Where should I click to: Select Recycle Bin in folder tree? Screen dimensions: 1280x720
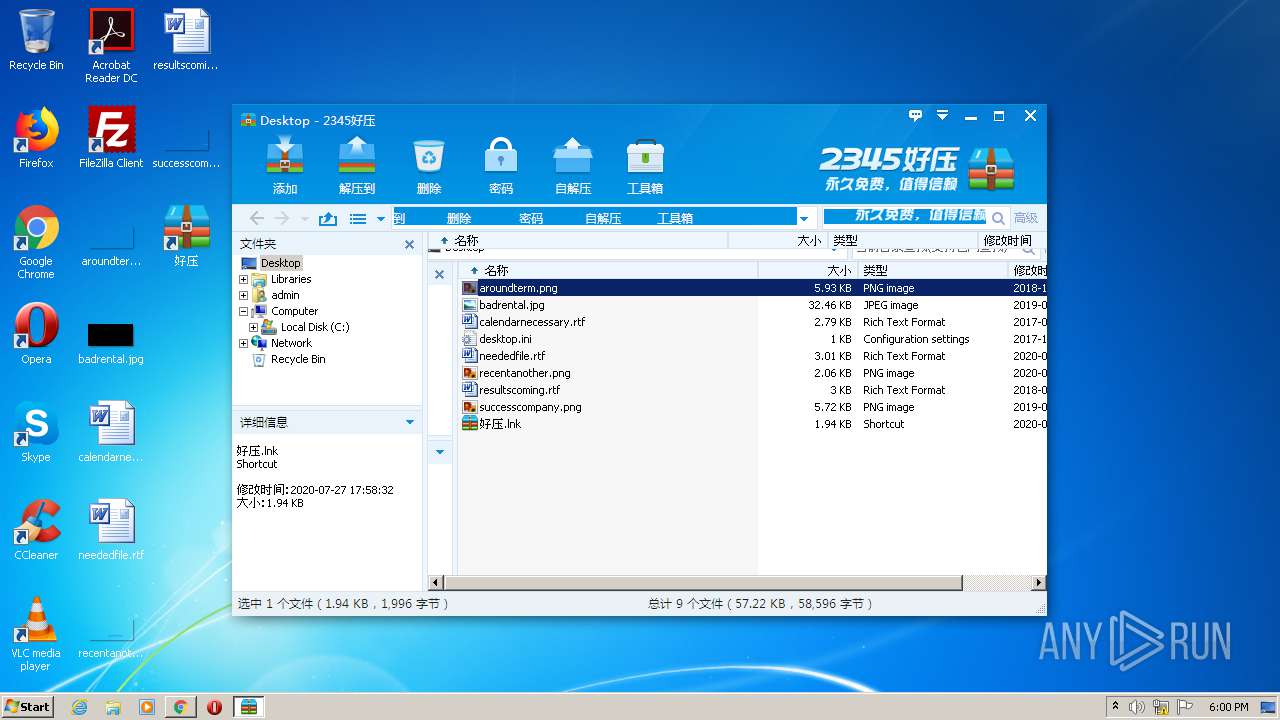[x=298, y=359]
